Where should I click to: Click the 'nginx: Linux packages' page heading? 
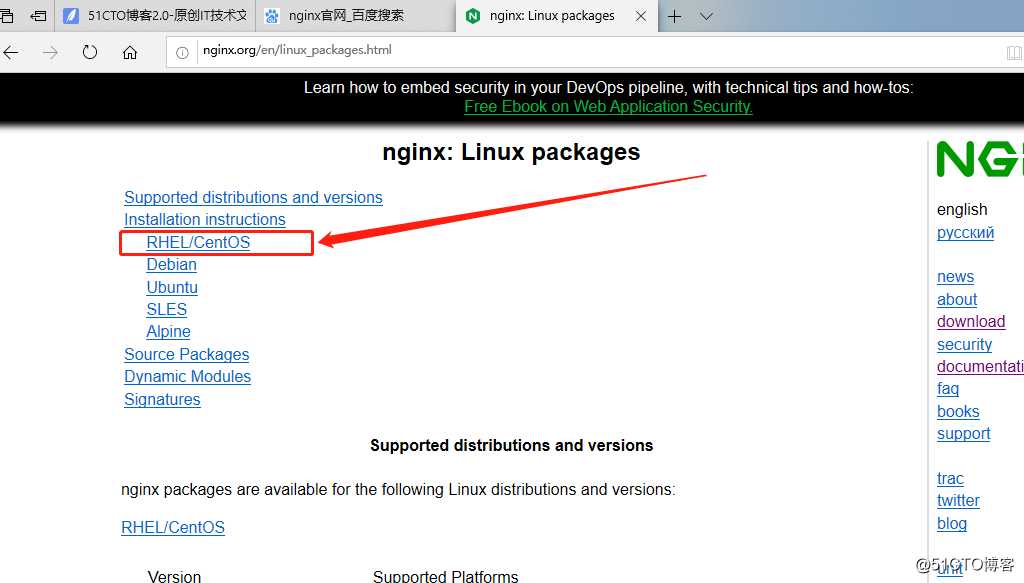511,152
